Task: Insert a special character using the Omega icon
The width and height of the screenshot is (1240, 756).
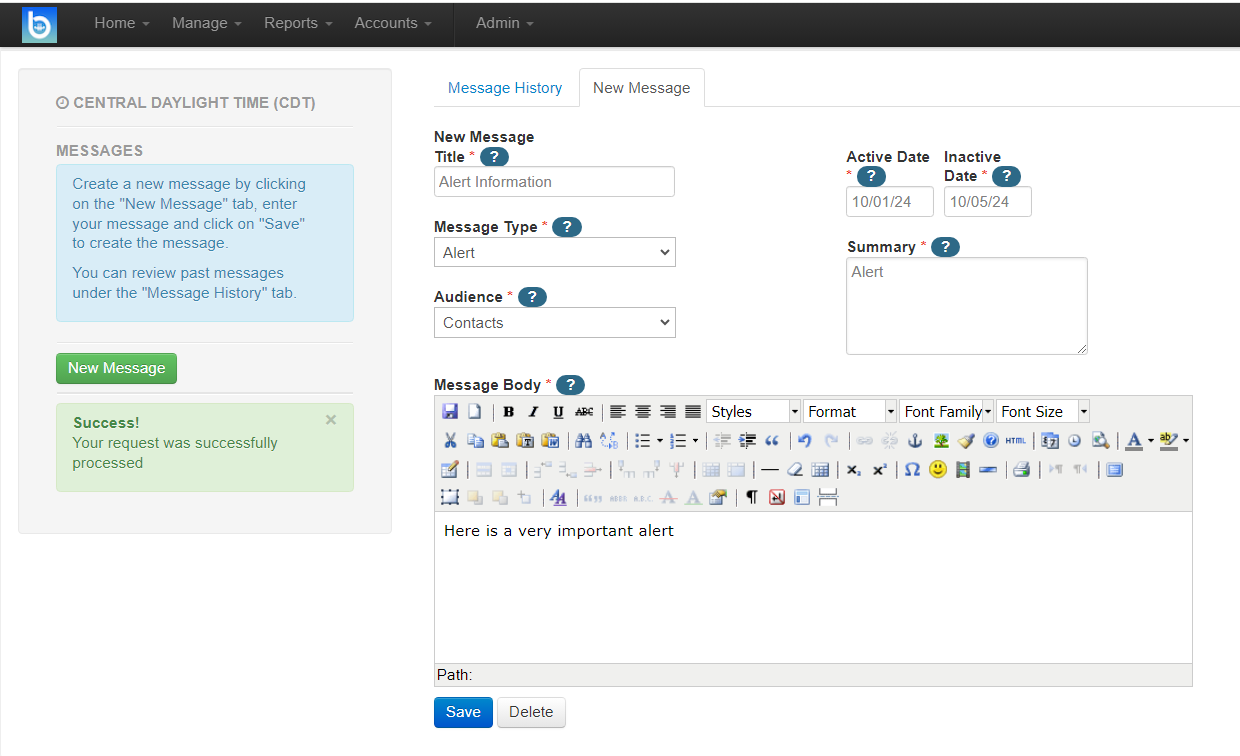Action: click(912, 470)
